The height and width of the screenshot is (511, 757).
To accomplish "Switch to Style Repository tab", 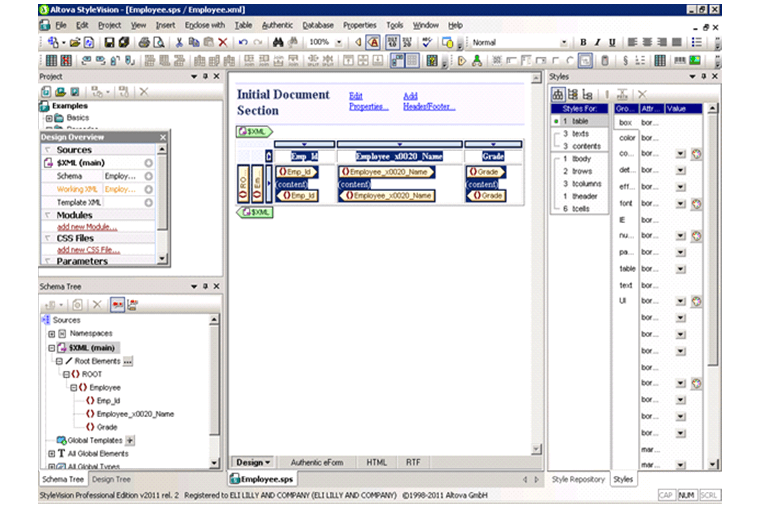I will click(x=578, y=479).
